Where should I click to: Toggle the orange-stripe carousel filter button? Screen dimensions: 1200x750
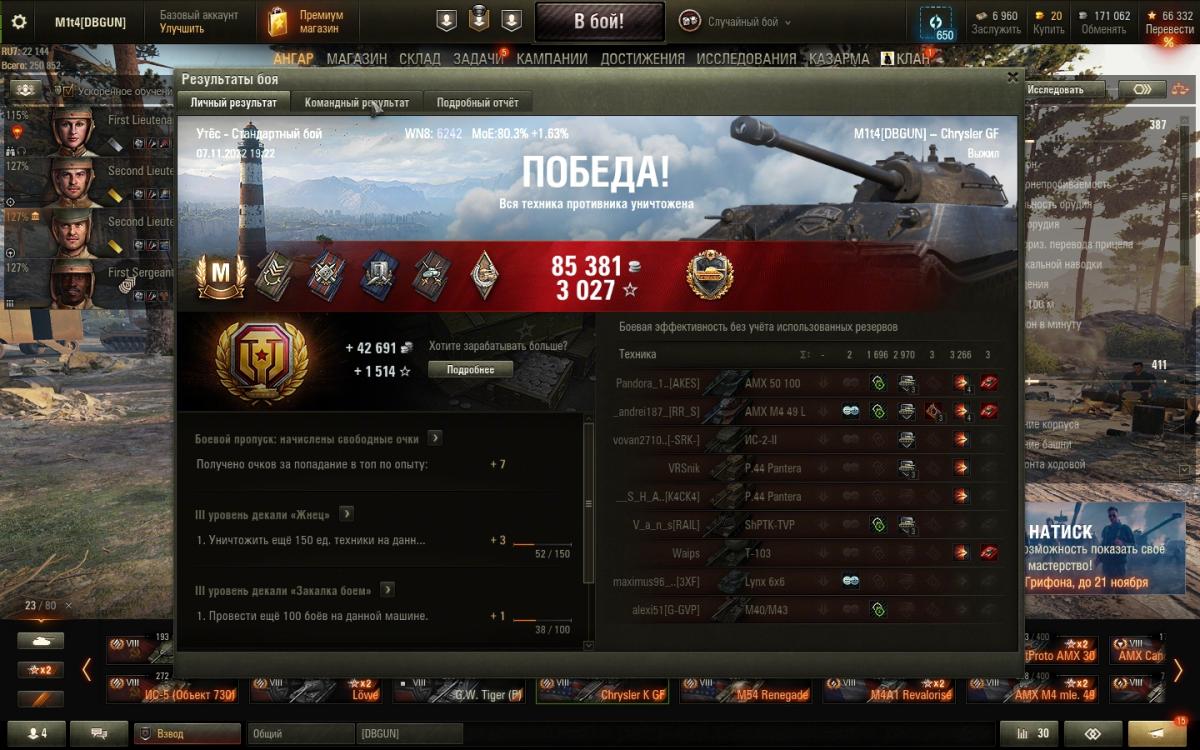(40, 699)
